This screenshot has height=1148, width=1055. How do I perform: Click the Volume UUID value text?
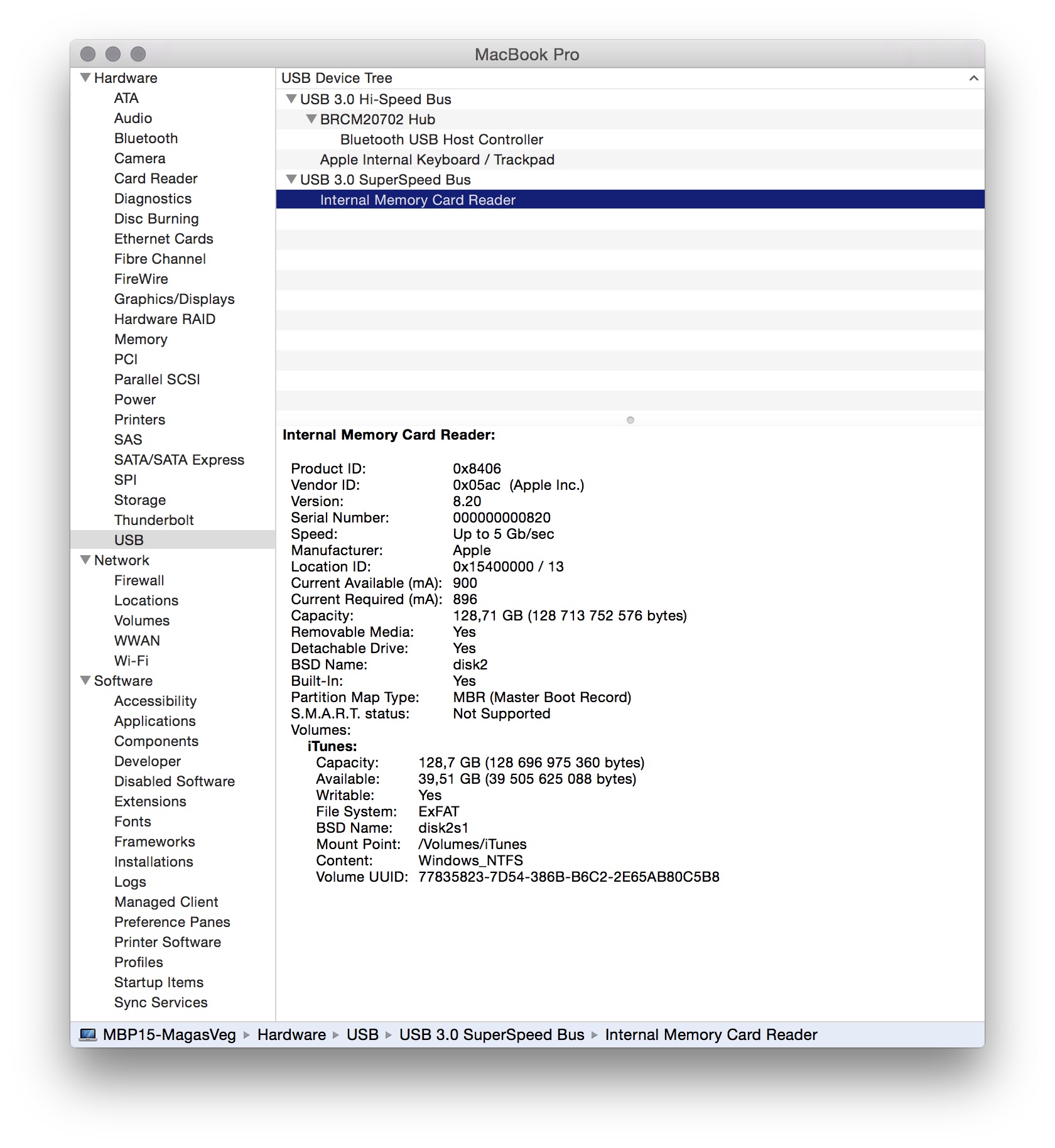[x=569, y=877]
